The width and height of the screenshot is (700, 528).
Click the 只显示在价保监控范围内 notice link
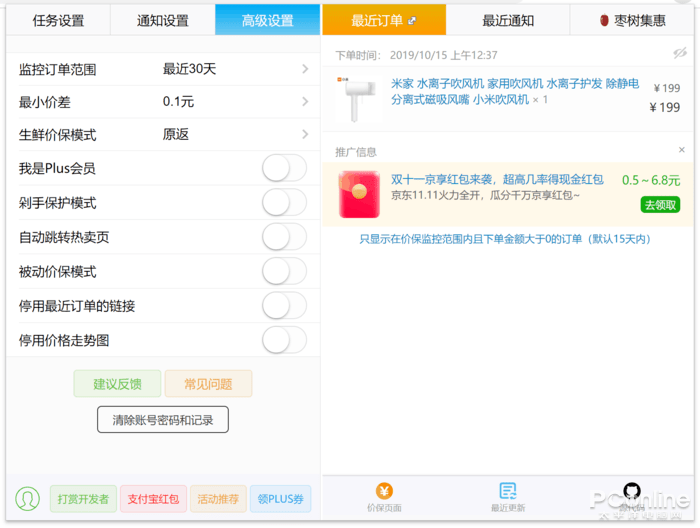pos(505,239)
